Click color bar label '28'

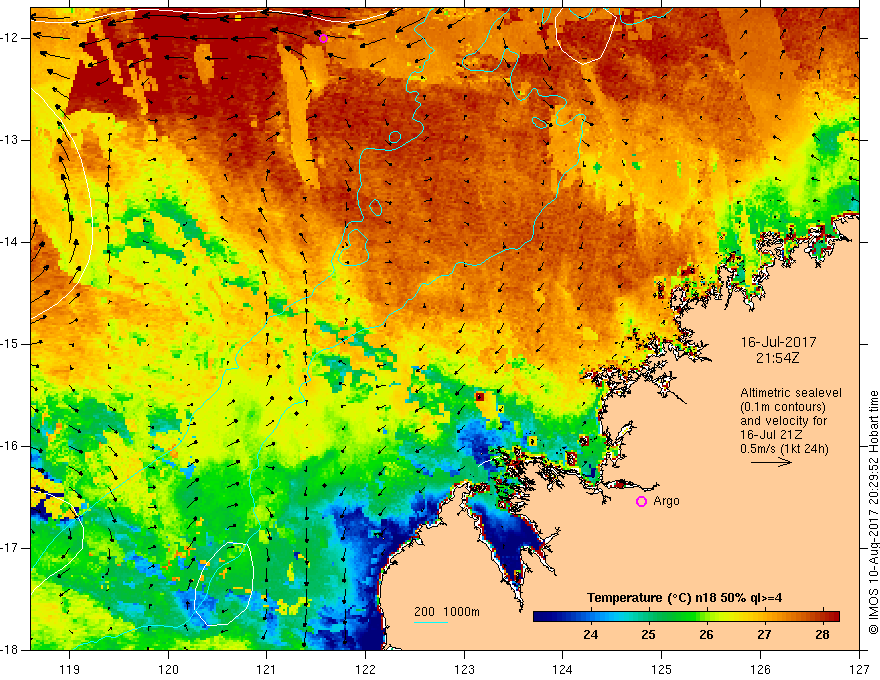(x=822, y=635)
